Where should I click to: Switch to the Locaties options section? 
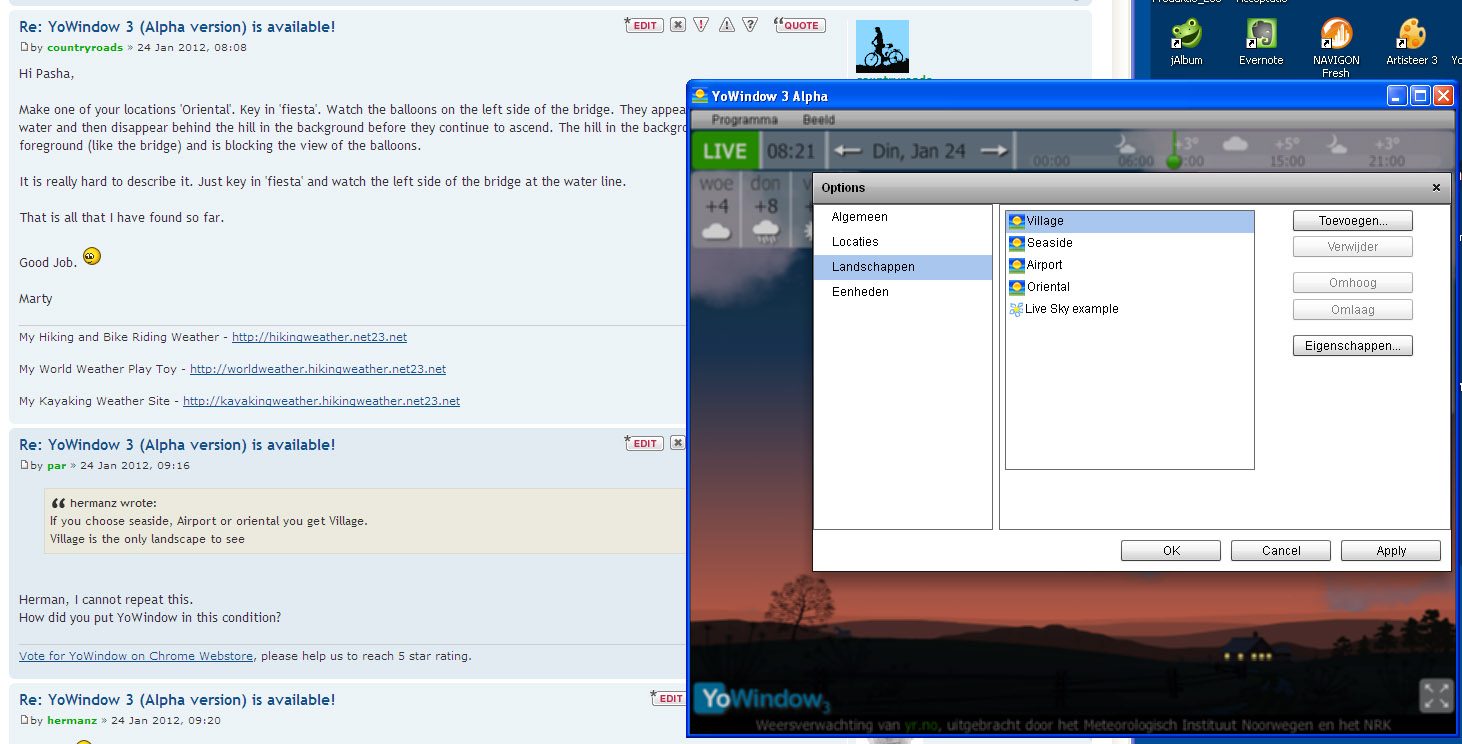point(855,242)
